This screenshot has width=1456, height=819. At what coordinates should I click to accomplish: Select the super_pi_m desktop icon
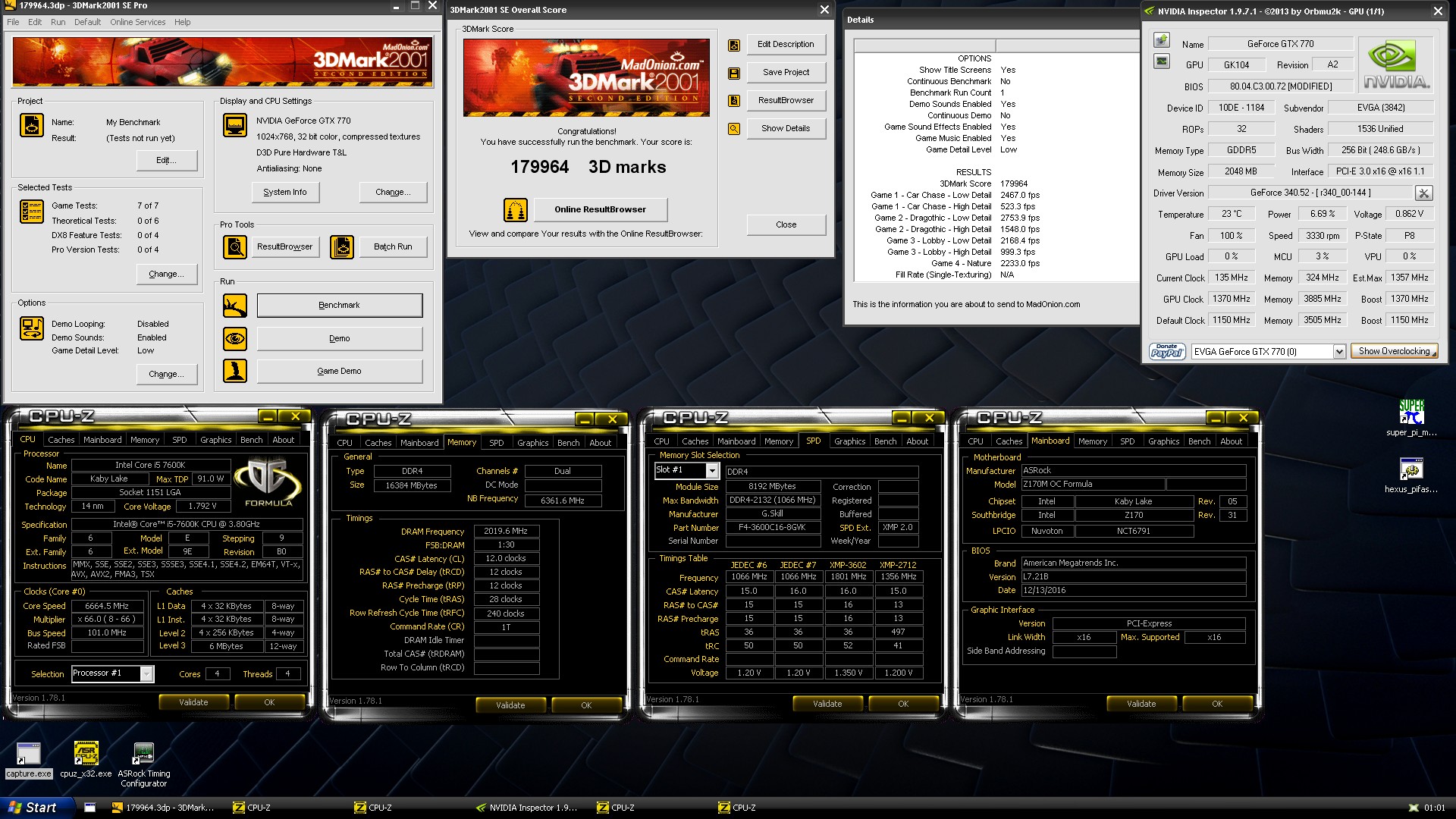point(1411,418)
